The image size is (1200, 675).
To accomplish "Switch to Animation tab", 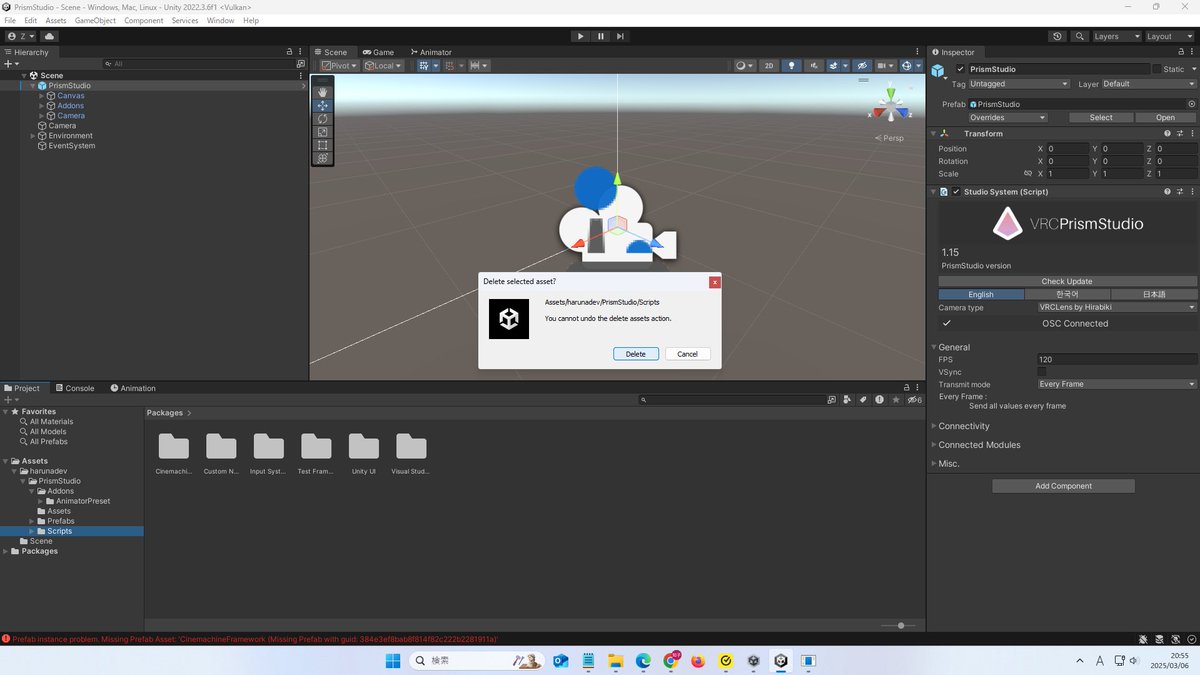I will [133, 388].
